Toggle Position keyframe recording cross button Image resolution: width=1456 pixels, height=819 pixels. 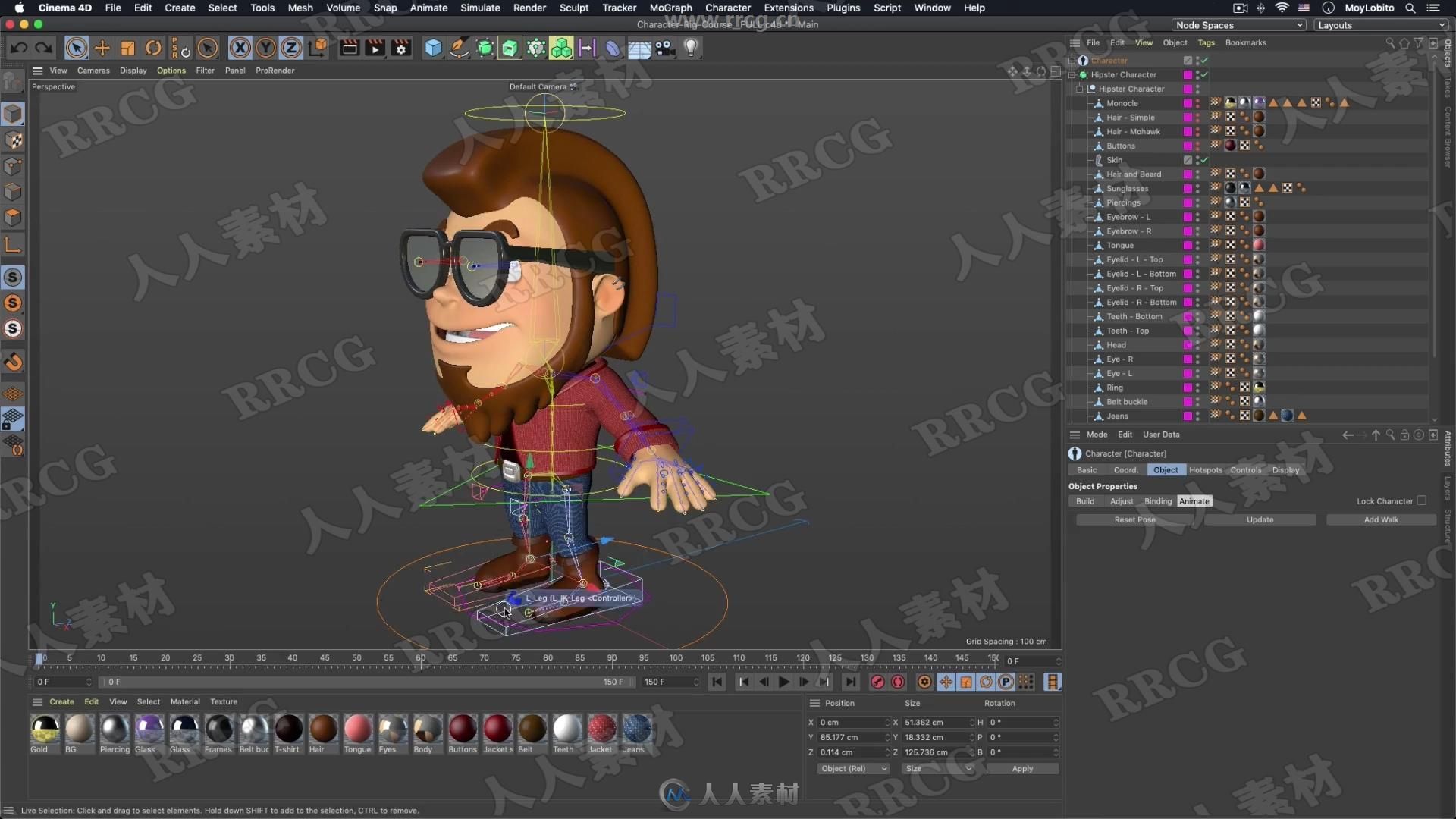point(946,682)
